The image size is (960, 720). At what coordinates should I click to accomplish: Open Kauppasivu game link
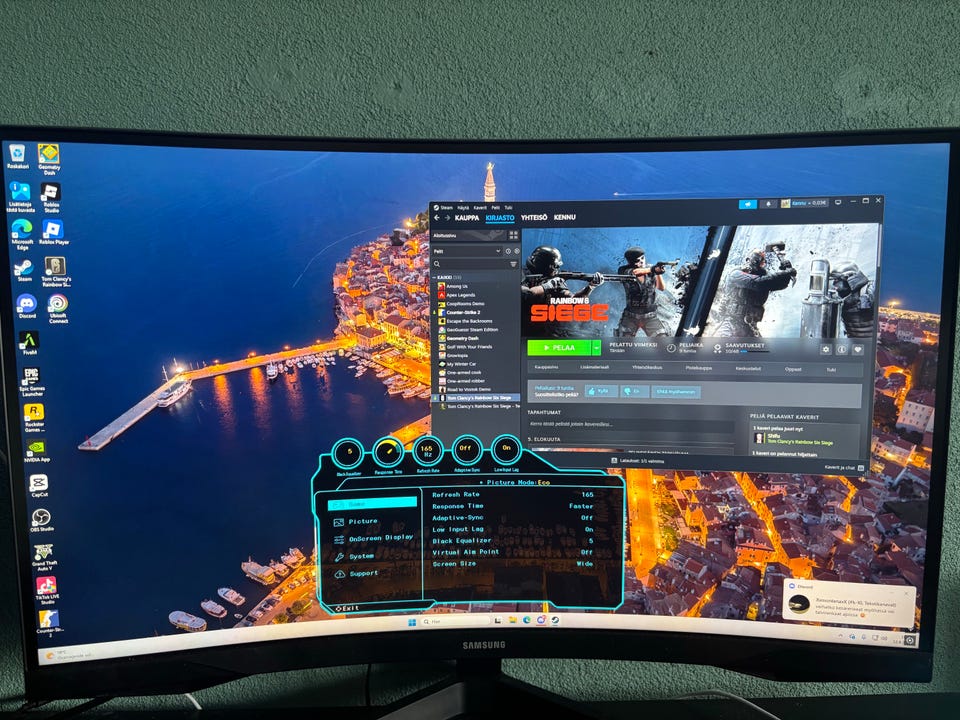546,367
